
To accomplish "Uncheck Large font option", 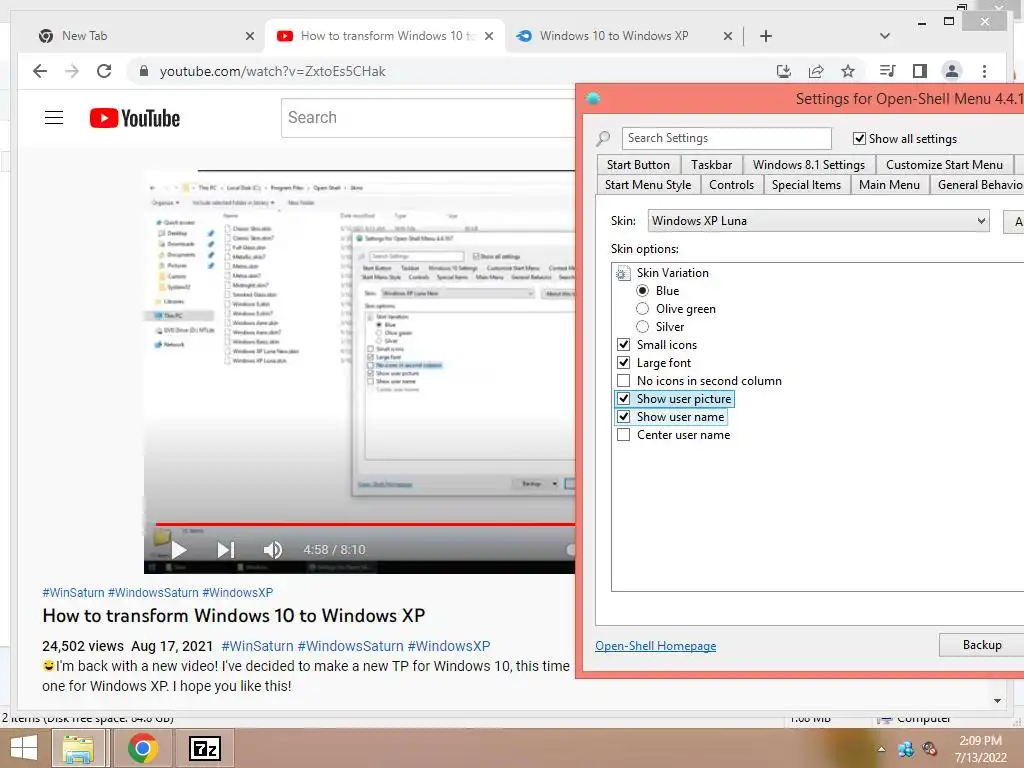I will pos(624,362).
